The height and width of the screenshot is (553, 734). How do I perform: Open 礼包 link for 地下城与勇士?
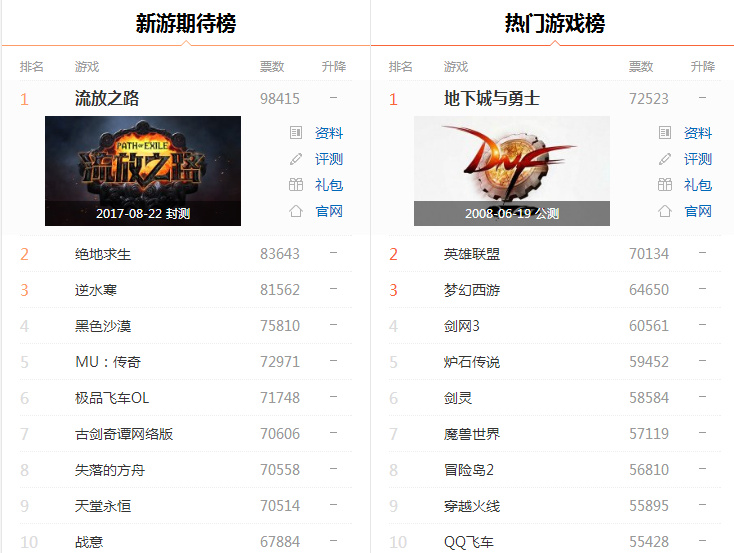697,185
